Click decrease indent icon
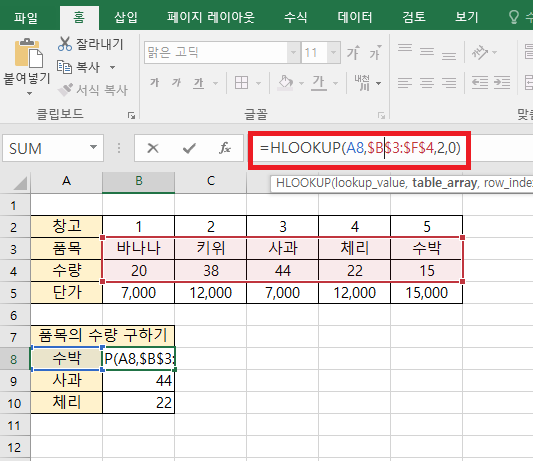The image size is (533, 461). pyautogui.click(x=480, y=83)
